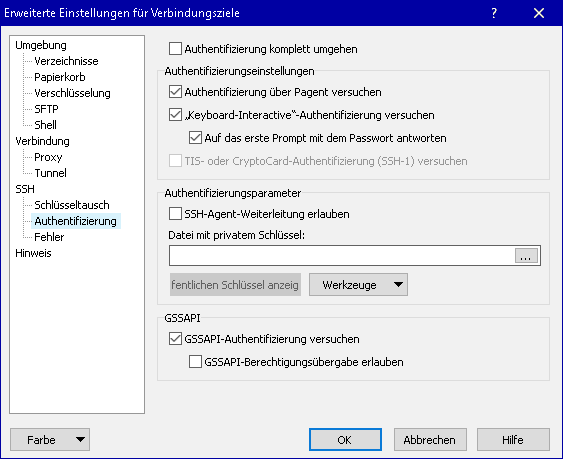Open the Fehler settings page
This screenshot has height=459, width=563.
point(49,237)
